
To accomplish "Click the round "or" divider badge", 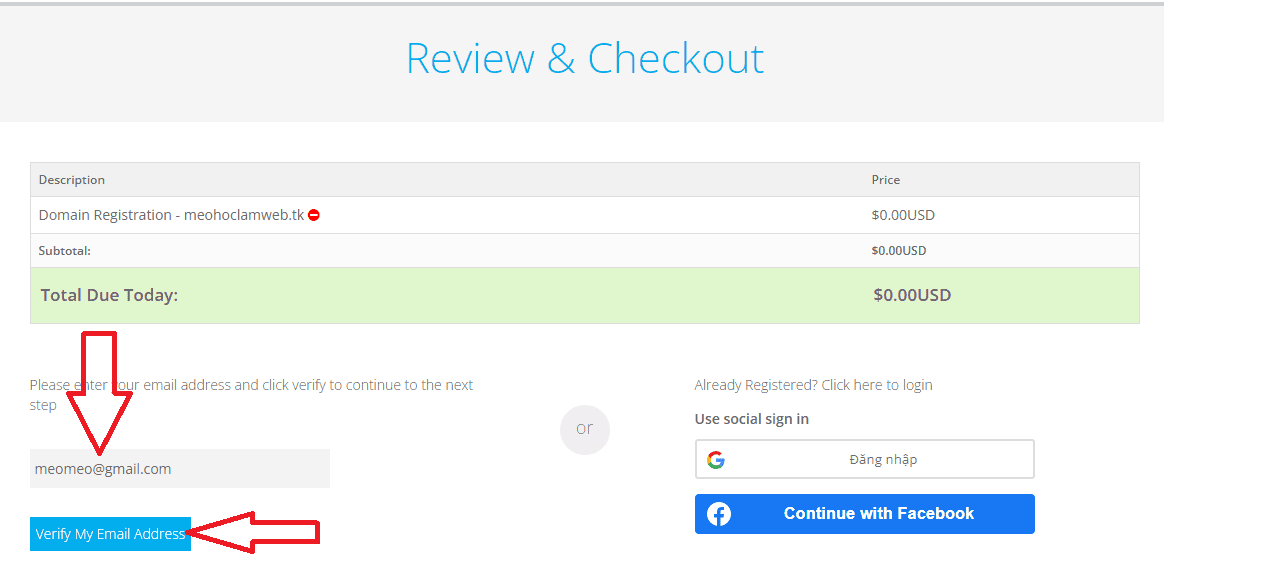I will click(584, 429).
